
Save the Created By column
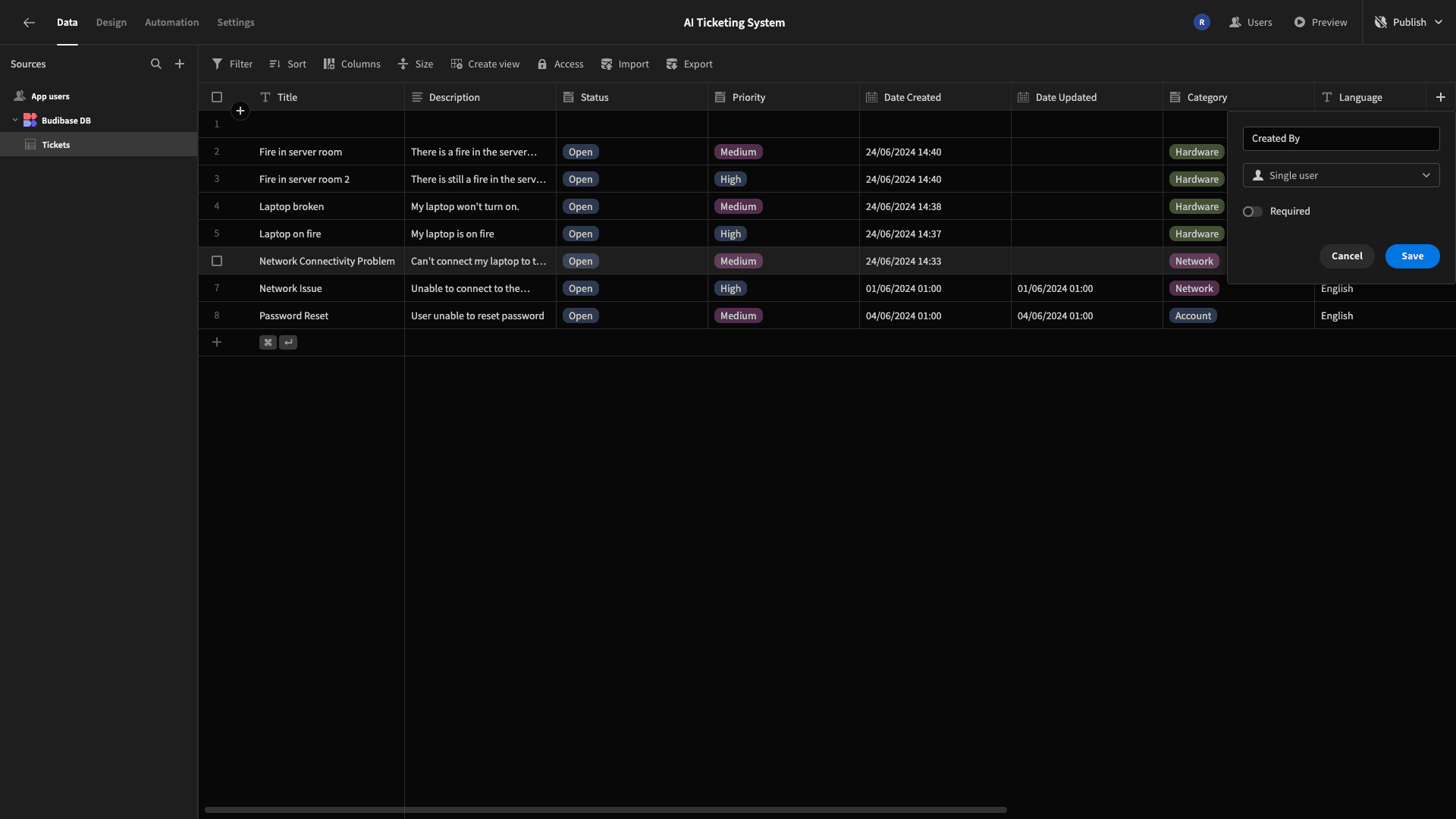point(1412,256)
